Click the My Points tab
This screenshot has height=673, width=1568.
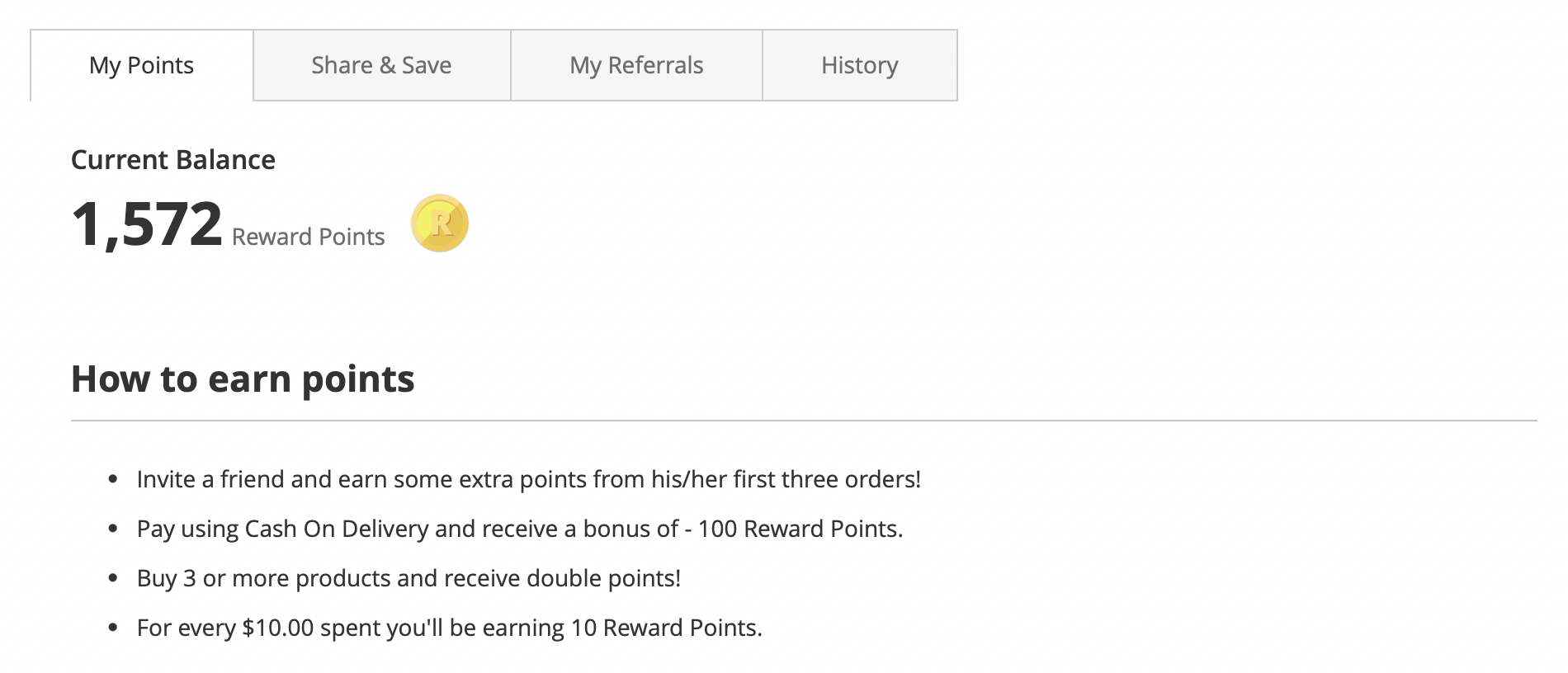point(140,64)
